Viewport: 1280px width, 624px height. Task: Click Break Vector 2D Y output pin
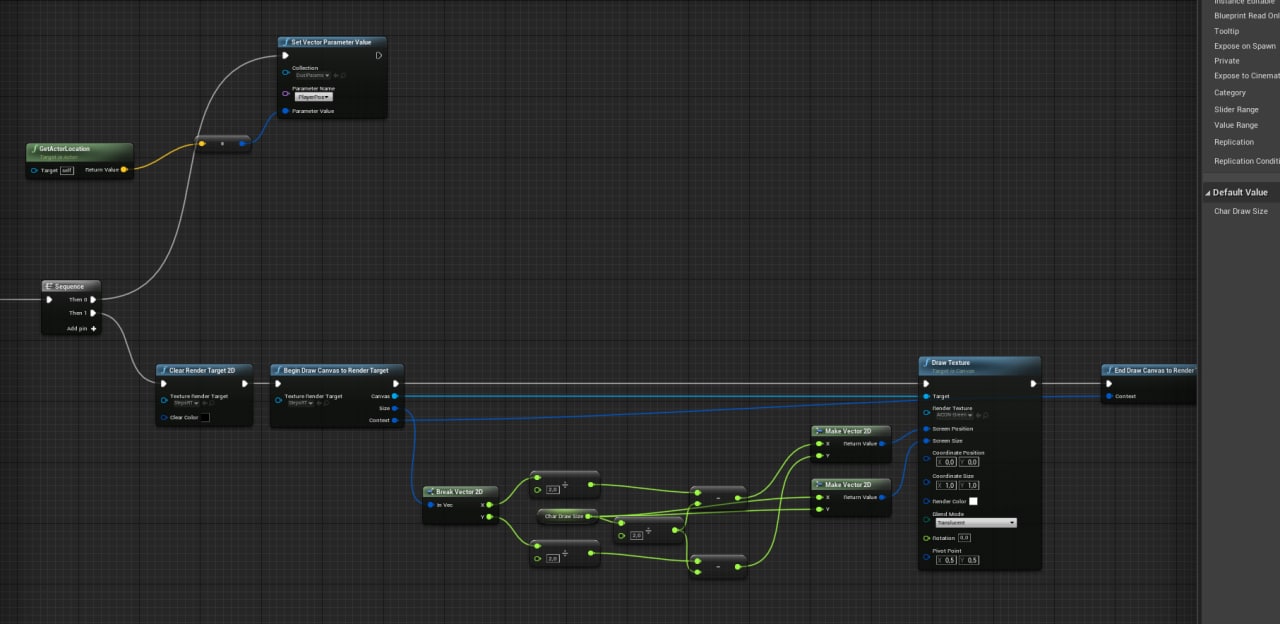[x=491, y=517]
